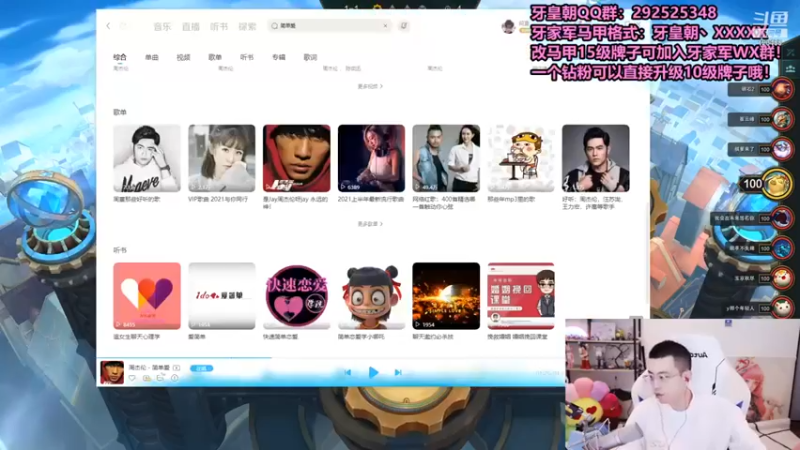Select the 专辑 results tab
Image resolution: width=800 pixels, height=450 pixels.
coord(279,57)
